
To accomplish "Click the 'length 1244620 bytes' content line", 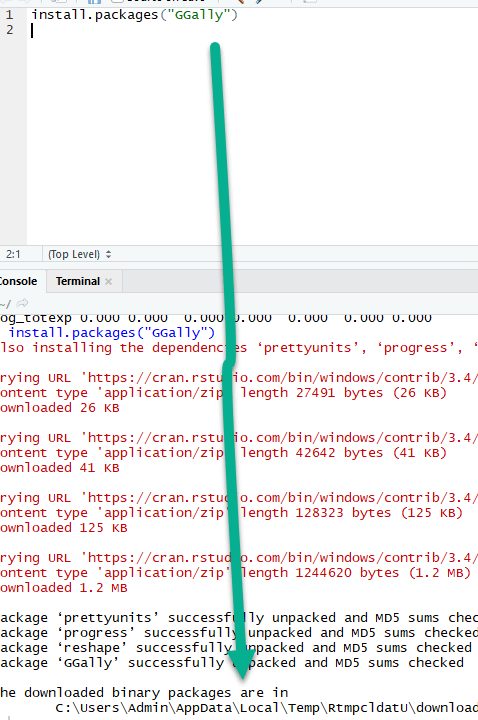I will tap(236, 573).
